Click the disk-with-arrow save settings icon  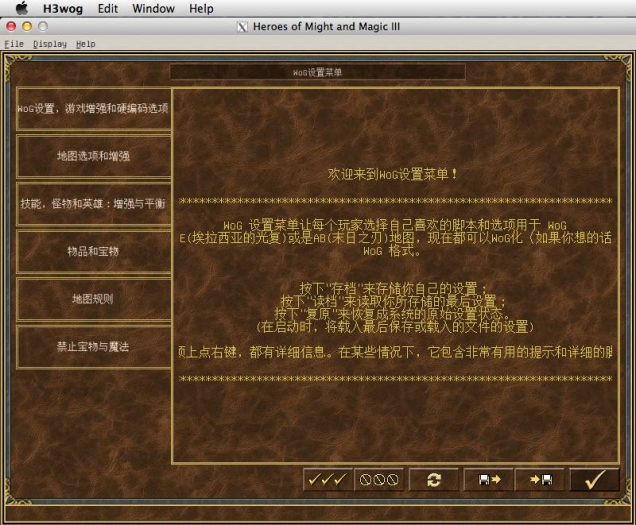coord(489,480)
